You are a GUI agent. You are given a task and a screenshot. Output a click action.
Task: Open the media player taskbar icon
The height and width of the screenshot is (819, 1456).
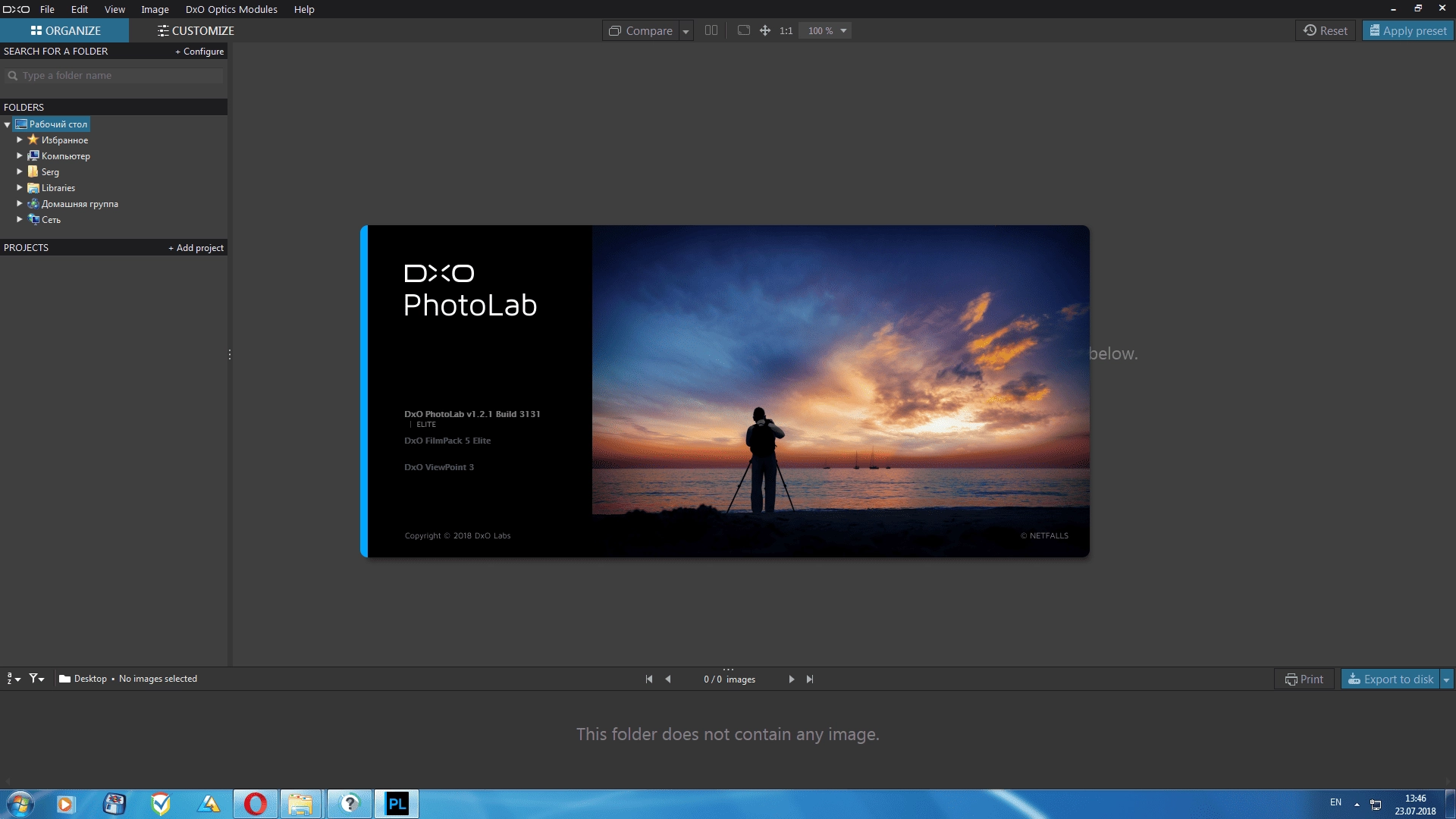point(65,804)
